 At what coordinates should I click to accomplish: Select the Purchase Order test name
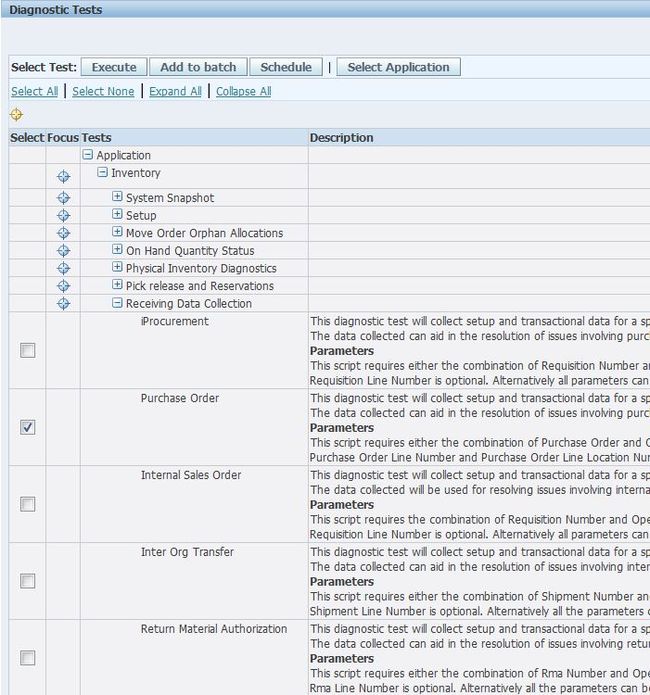[180, 398]
